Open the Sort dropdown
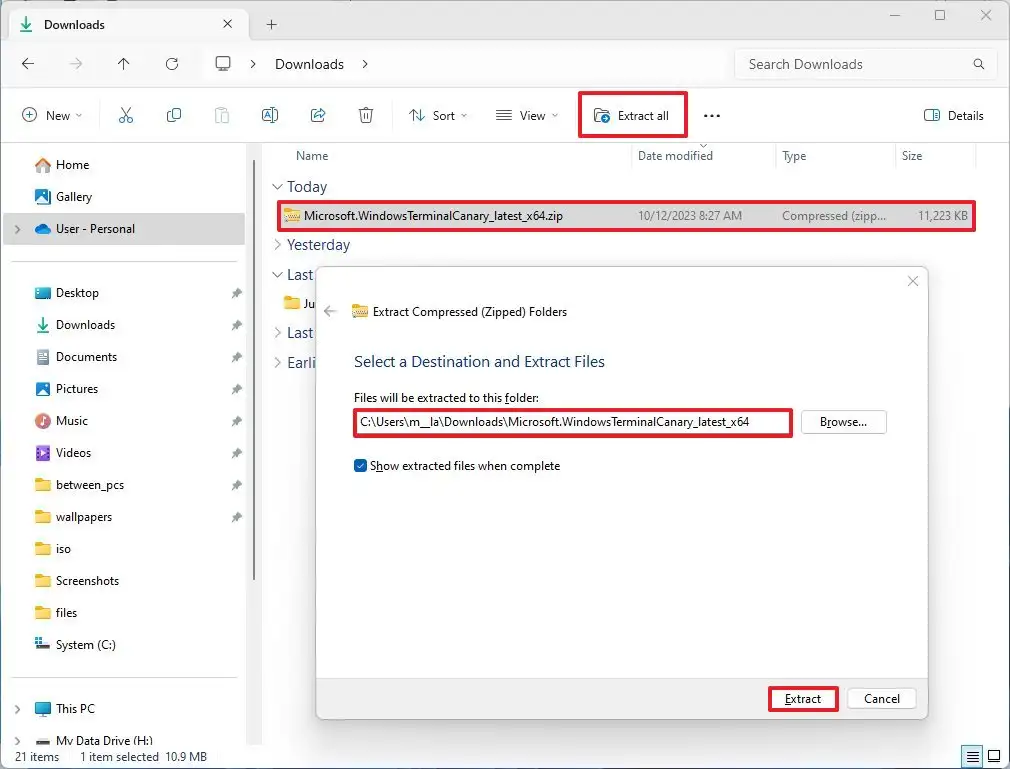 [438, 115]
